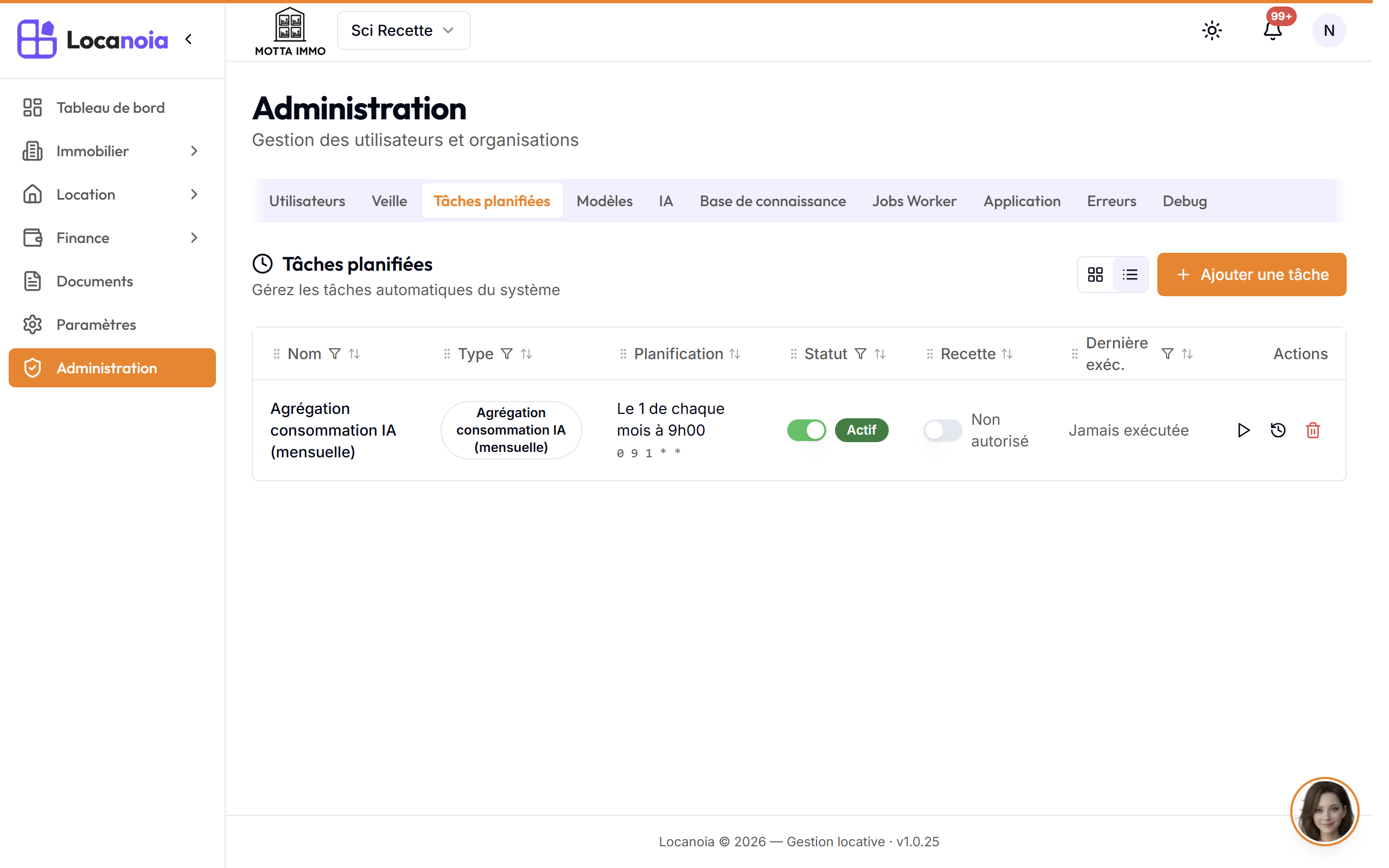Click the Locanoia logo icon

coord(37,39)
